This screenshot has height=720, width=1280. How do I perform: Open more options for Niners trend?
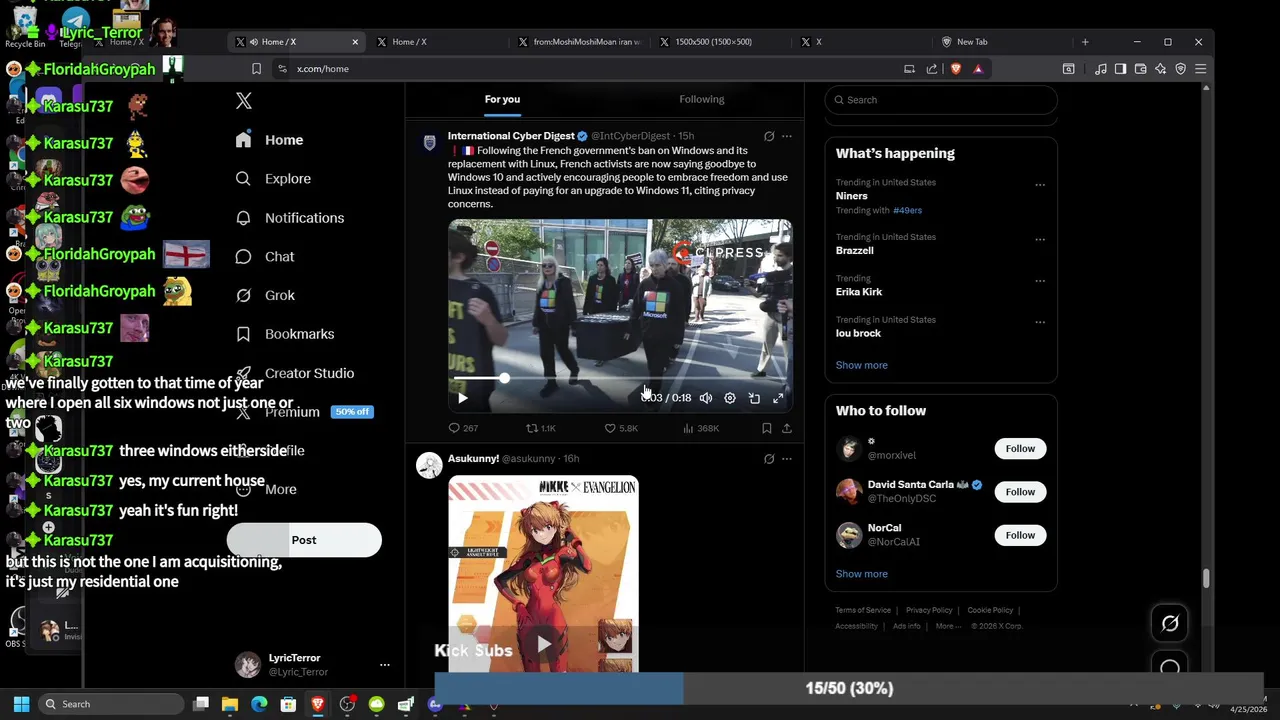pyautogui.click(x=1040, y=185)
